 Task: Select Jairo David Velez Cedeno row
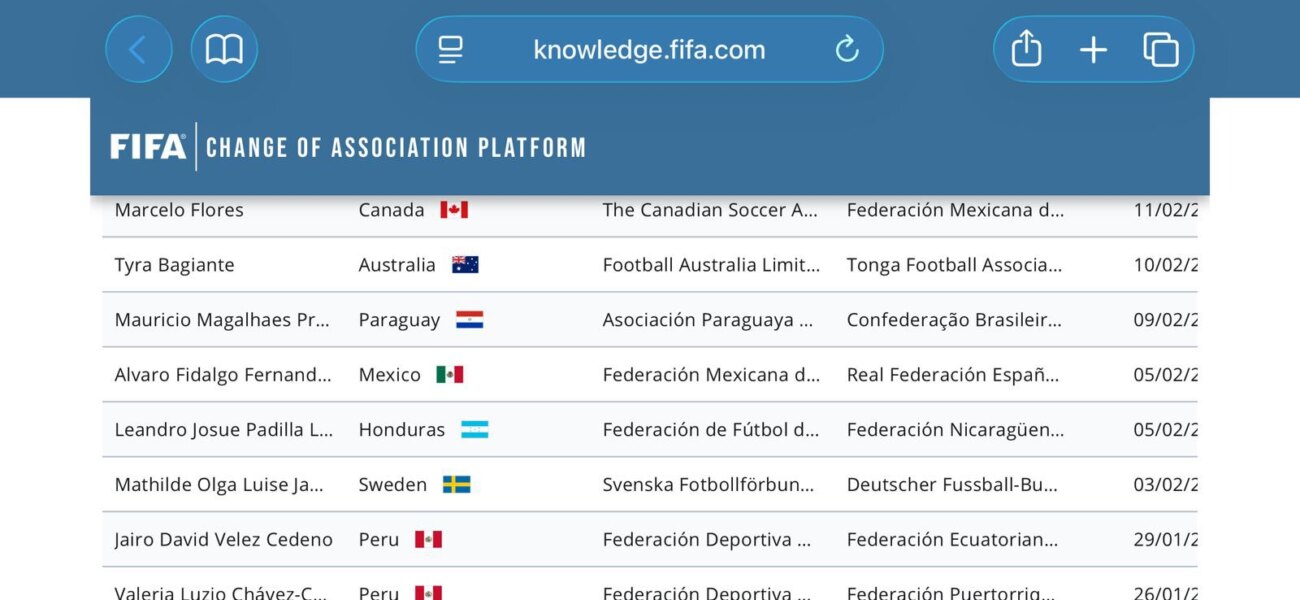point(223,540)
